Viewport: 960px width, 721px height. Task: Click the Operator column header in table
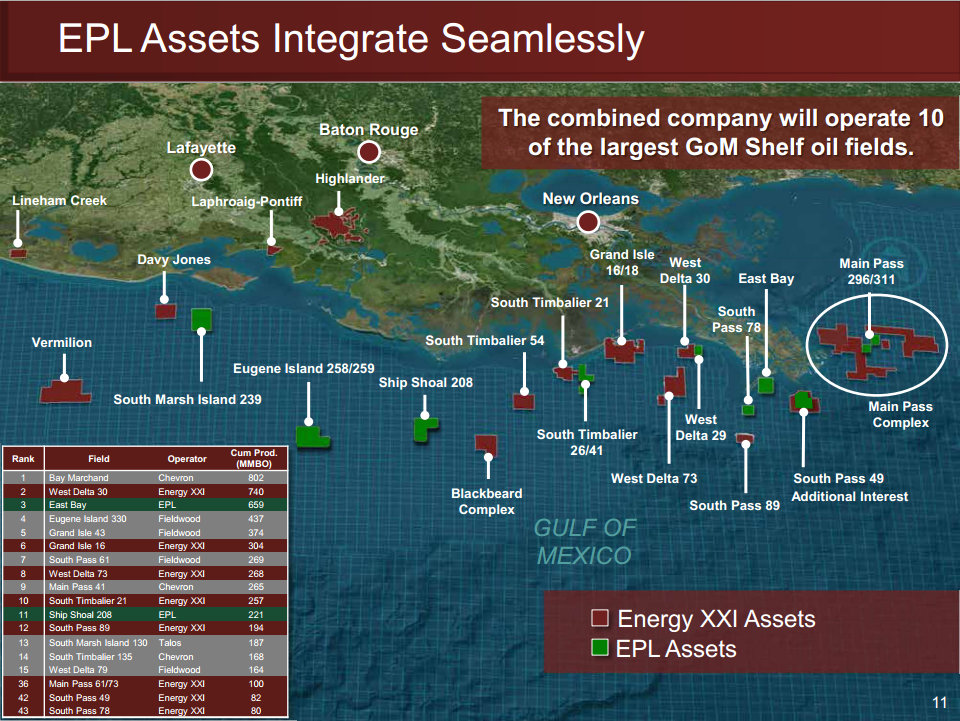[187, 459]
